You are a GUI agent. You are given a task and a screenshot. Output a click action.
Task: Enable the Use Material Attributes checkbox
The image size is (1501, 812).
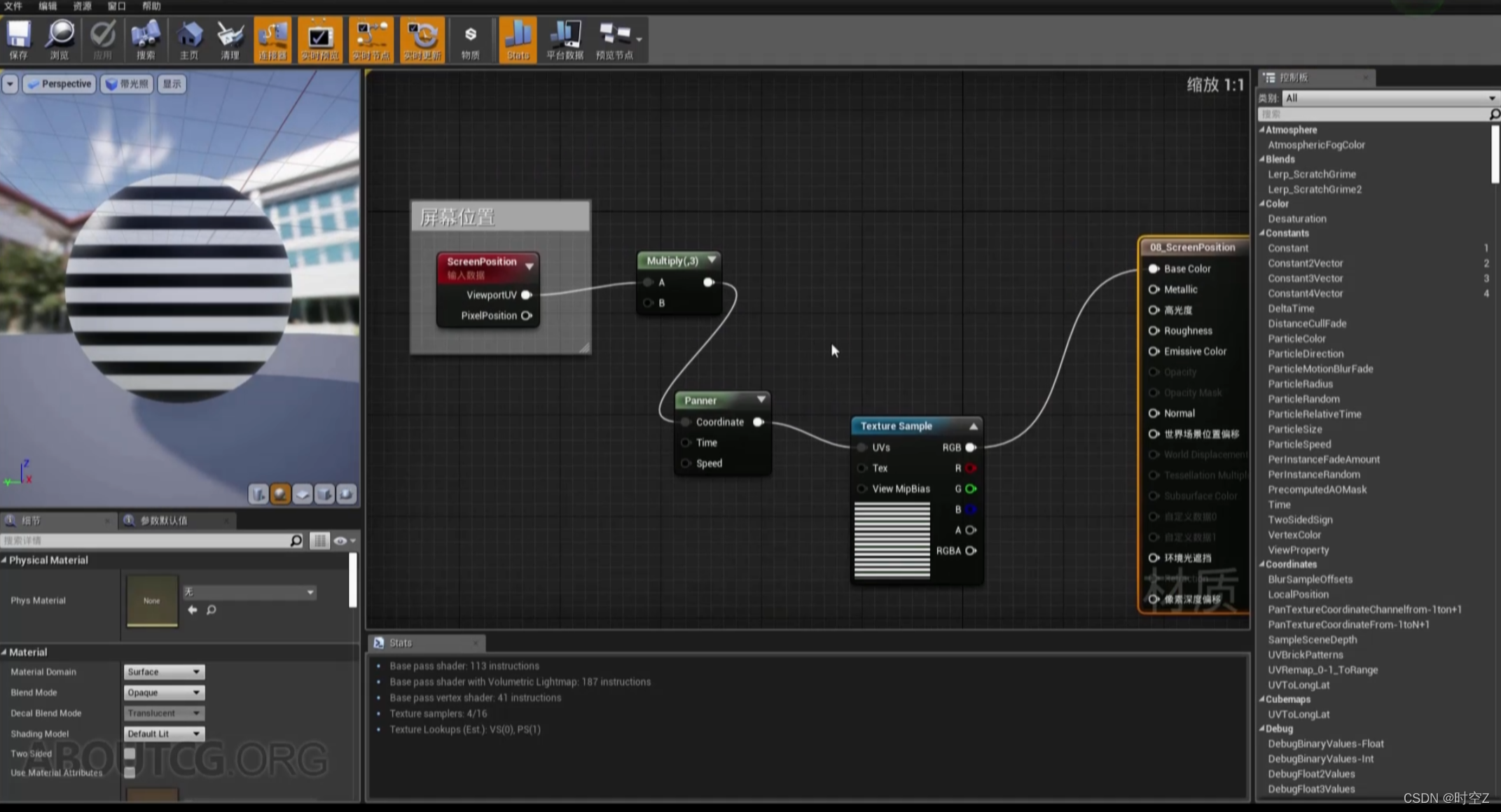130,773
